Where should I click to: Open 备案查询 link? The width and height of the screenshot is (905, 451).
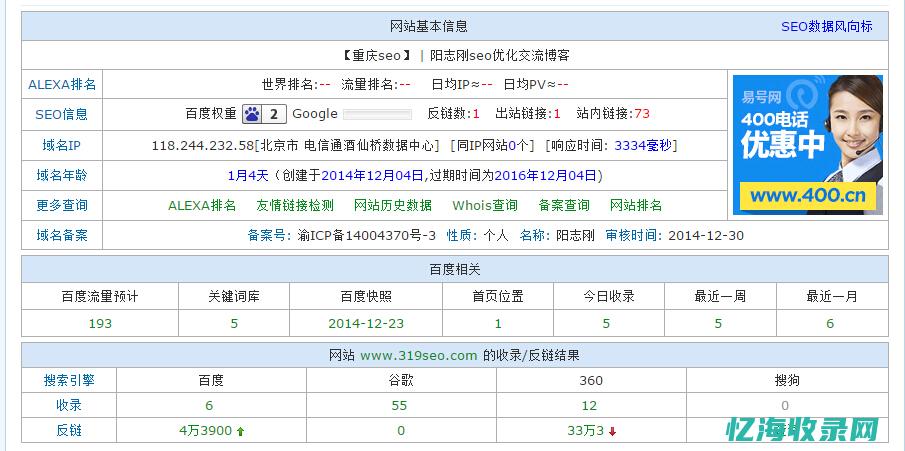[564, 206]
